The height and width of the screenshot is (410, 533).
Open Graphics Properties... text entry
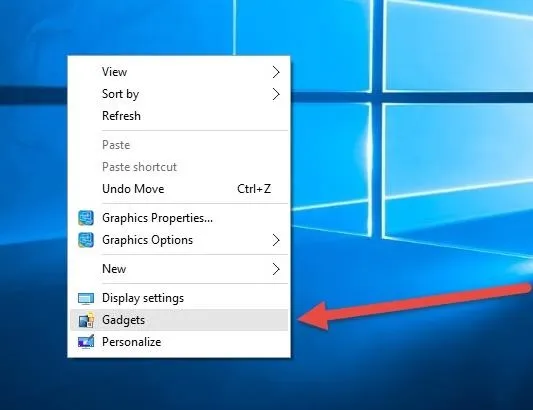(157, 218)
